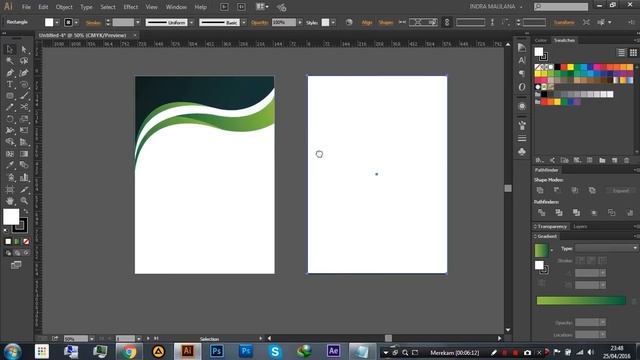Open the stroke weight dropdown
The image size is (640, 360).
(138, 22)
